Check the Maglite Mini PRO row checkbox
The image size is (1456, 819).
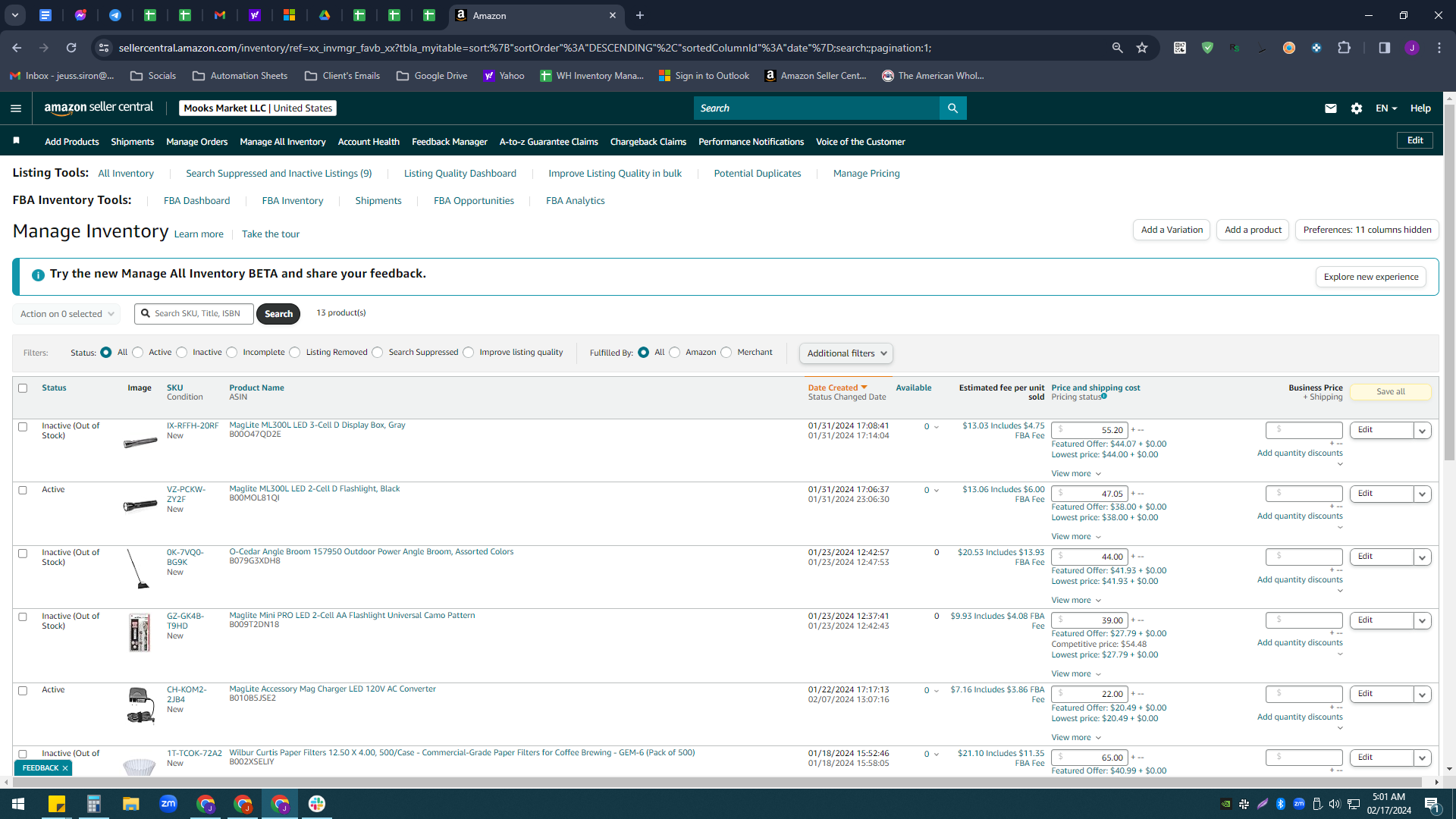coord(23,617)
